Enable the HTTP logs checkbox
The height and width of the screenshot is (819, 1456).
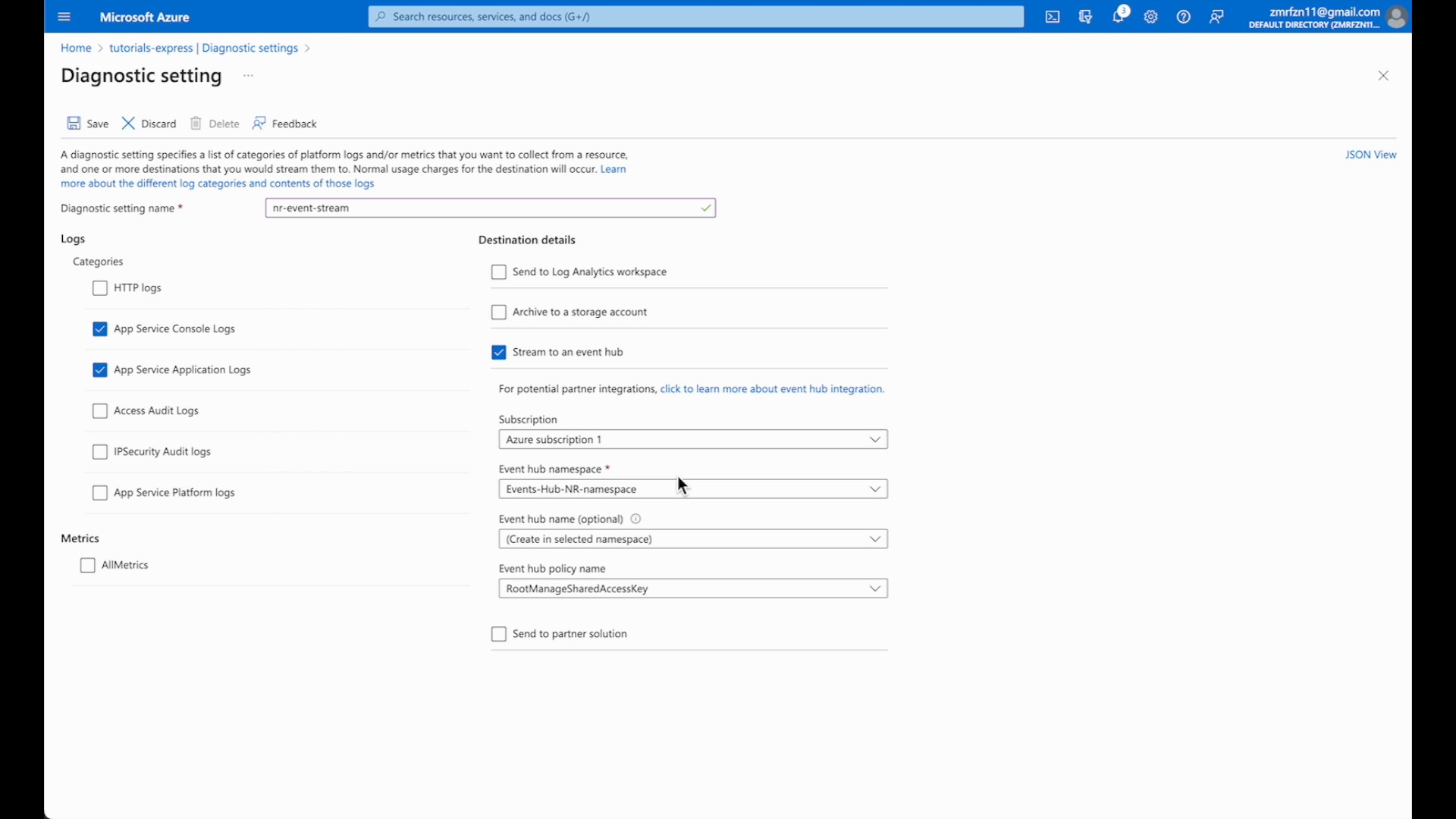click(100, 288)
